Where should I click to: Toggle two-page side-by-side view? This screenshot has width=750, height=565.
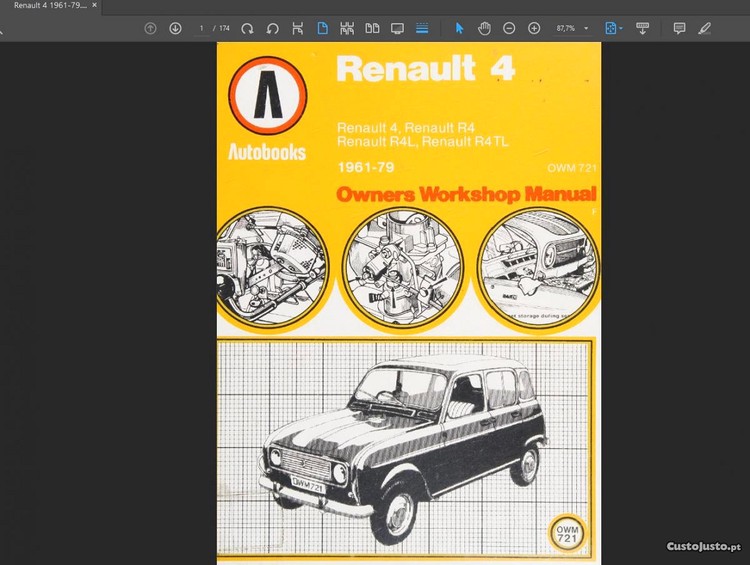(372, 28)
